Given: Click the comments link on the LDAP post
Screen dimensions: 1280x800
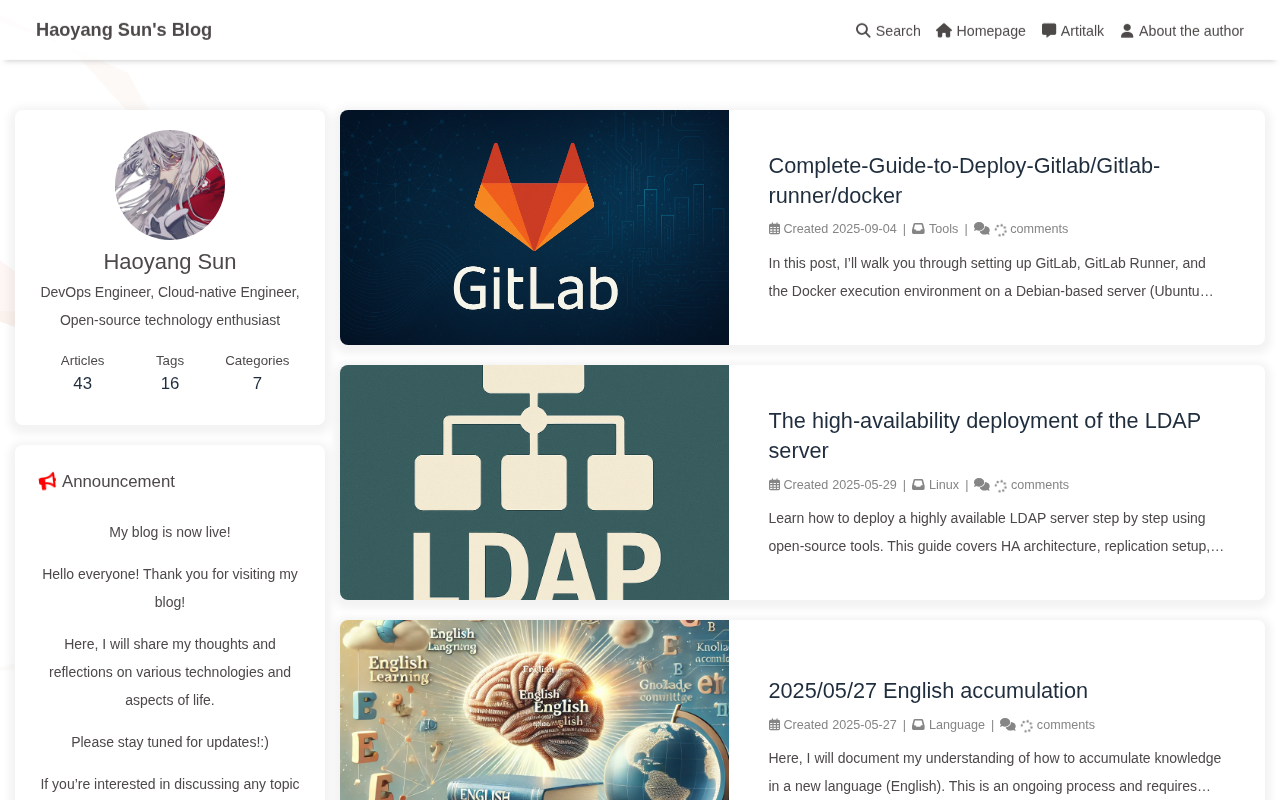Looking at the screenshot, I should [1040, 485].
